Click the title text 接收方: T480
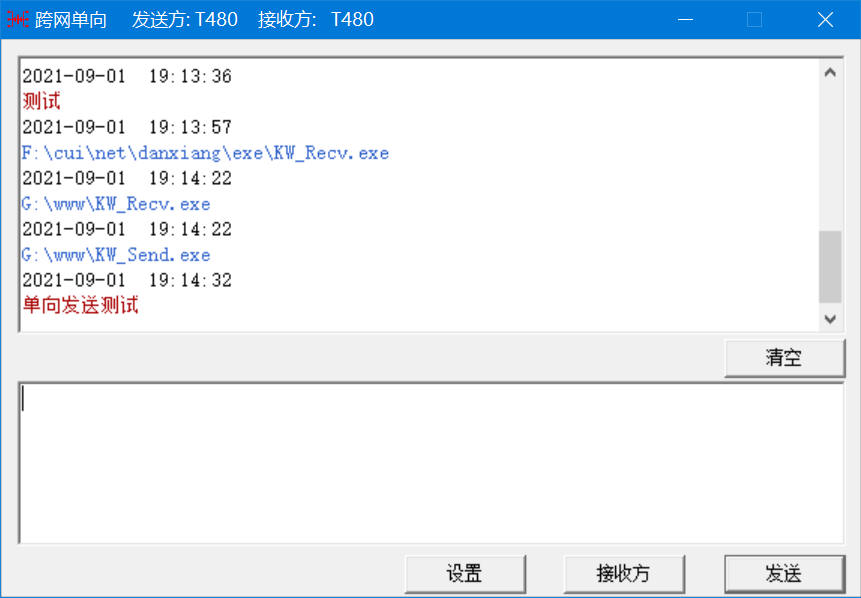The height and width of the screenshot is (598, 861). [x=316, y=20]
